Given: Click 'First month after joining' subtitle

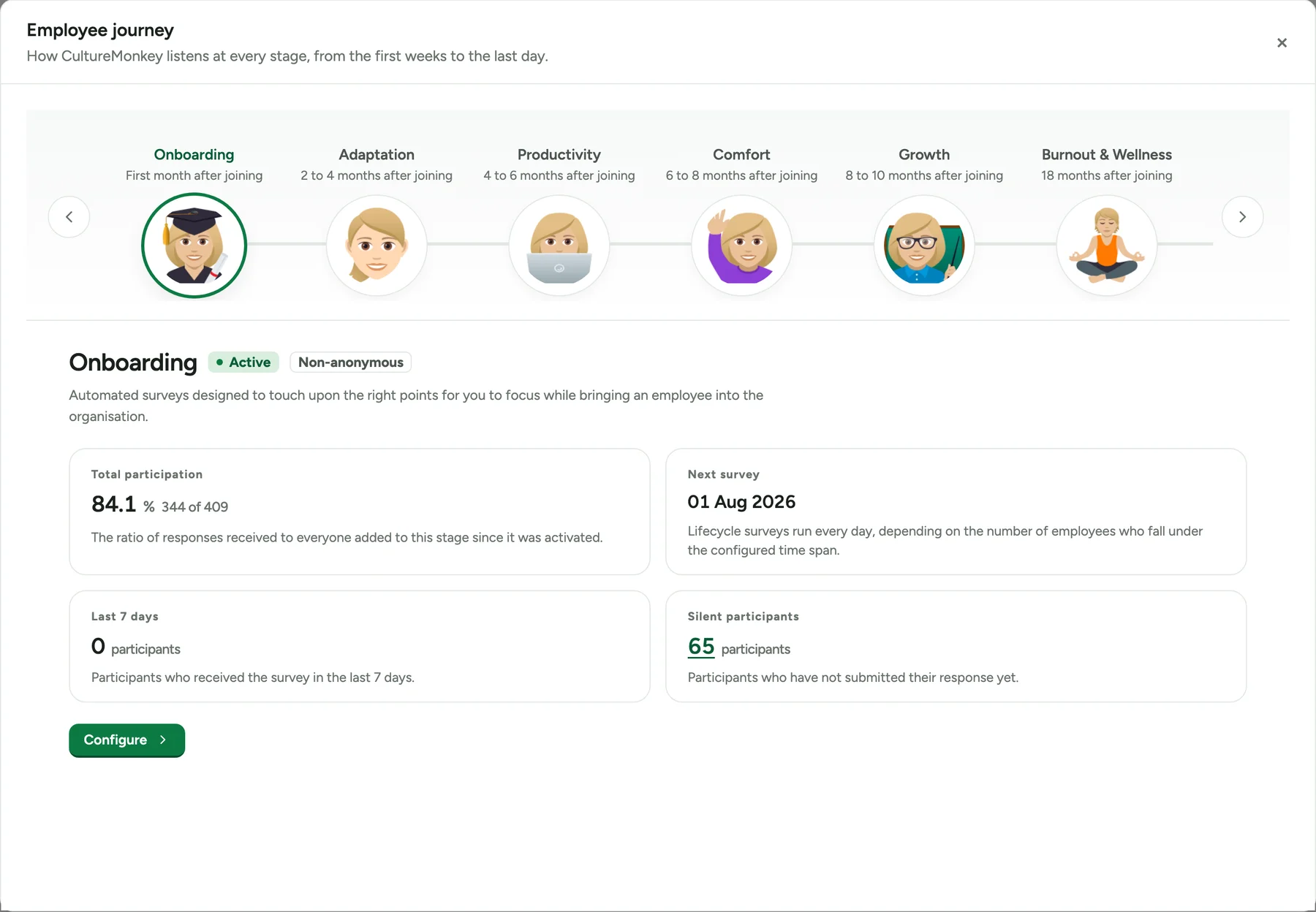Looking at the screenshot, I should pyautogui.click(x=194, y=175).
